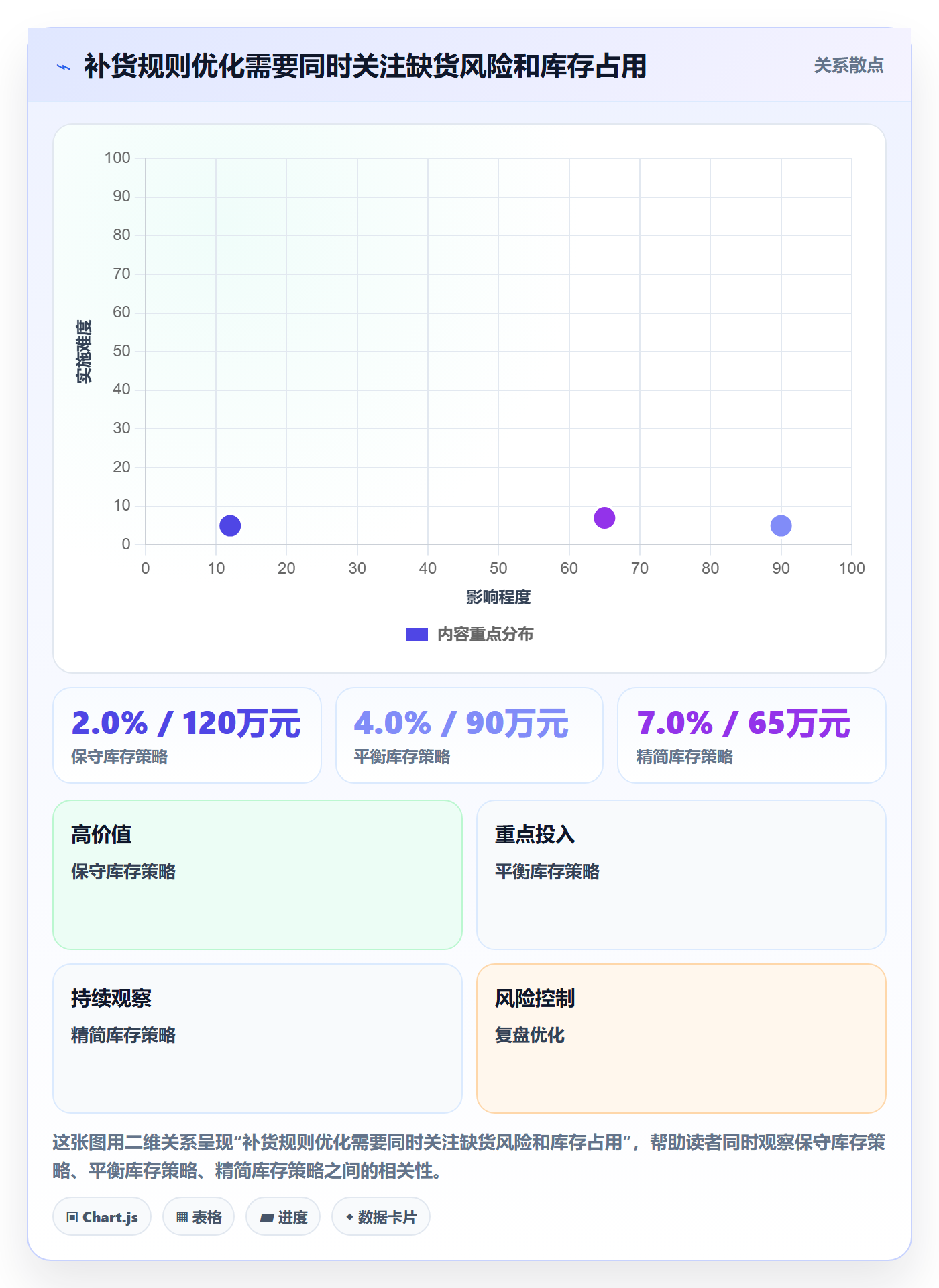
Task: Click the main title 补货规则优化需要同时关注缺货风险和库存占用
Action: pos(365,66)
